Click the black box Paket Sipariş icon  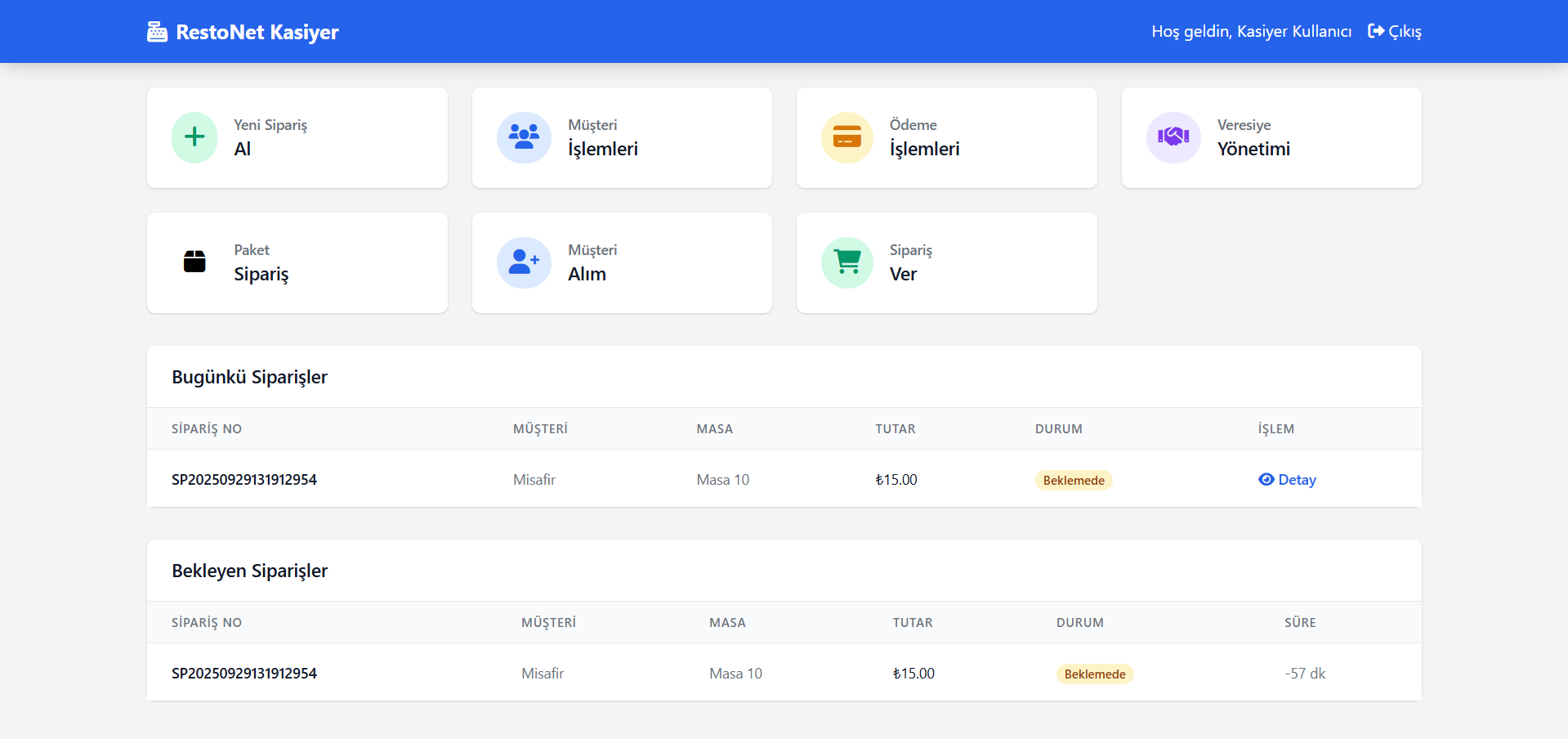[x=194, y=262]
